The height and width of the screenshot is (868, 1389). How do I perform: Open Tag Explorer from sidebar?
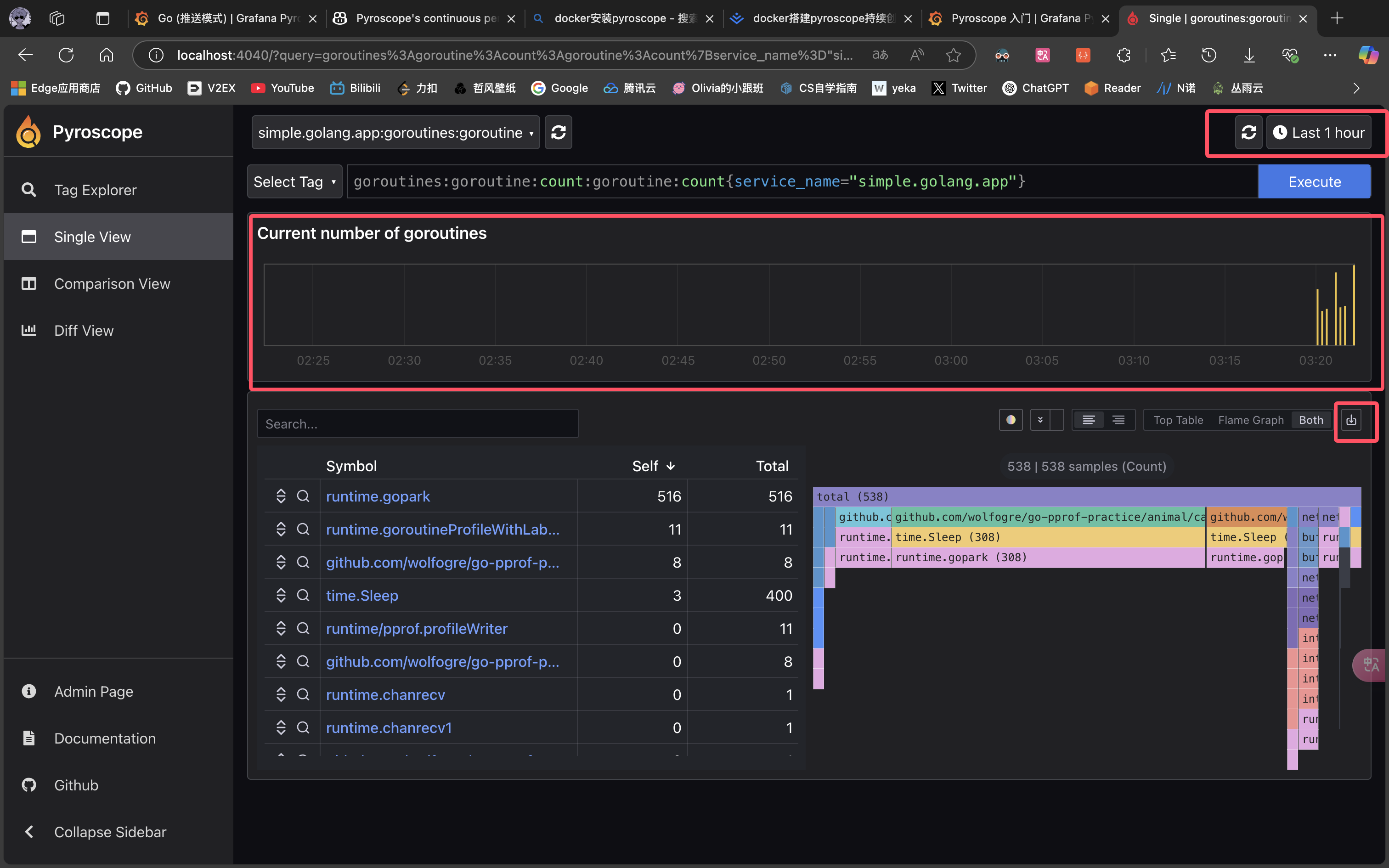[x=95, y=190]
